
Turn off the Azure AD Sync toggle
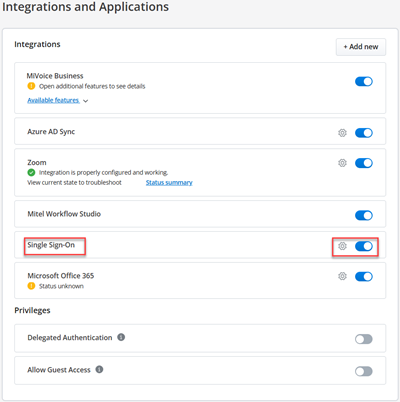[364, 133]
